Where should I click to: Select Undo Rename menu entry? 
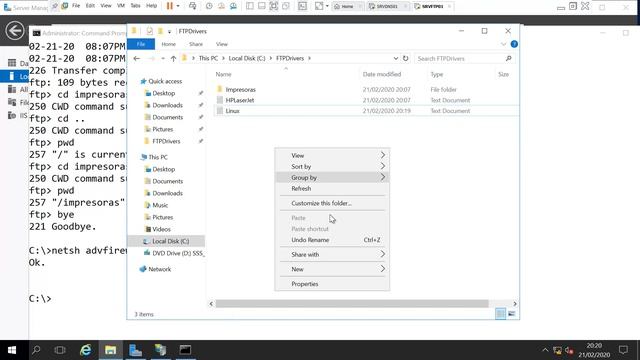[310, 240]
